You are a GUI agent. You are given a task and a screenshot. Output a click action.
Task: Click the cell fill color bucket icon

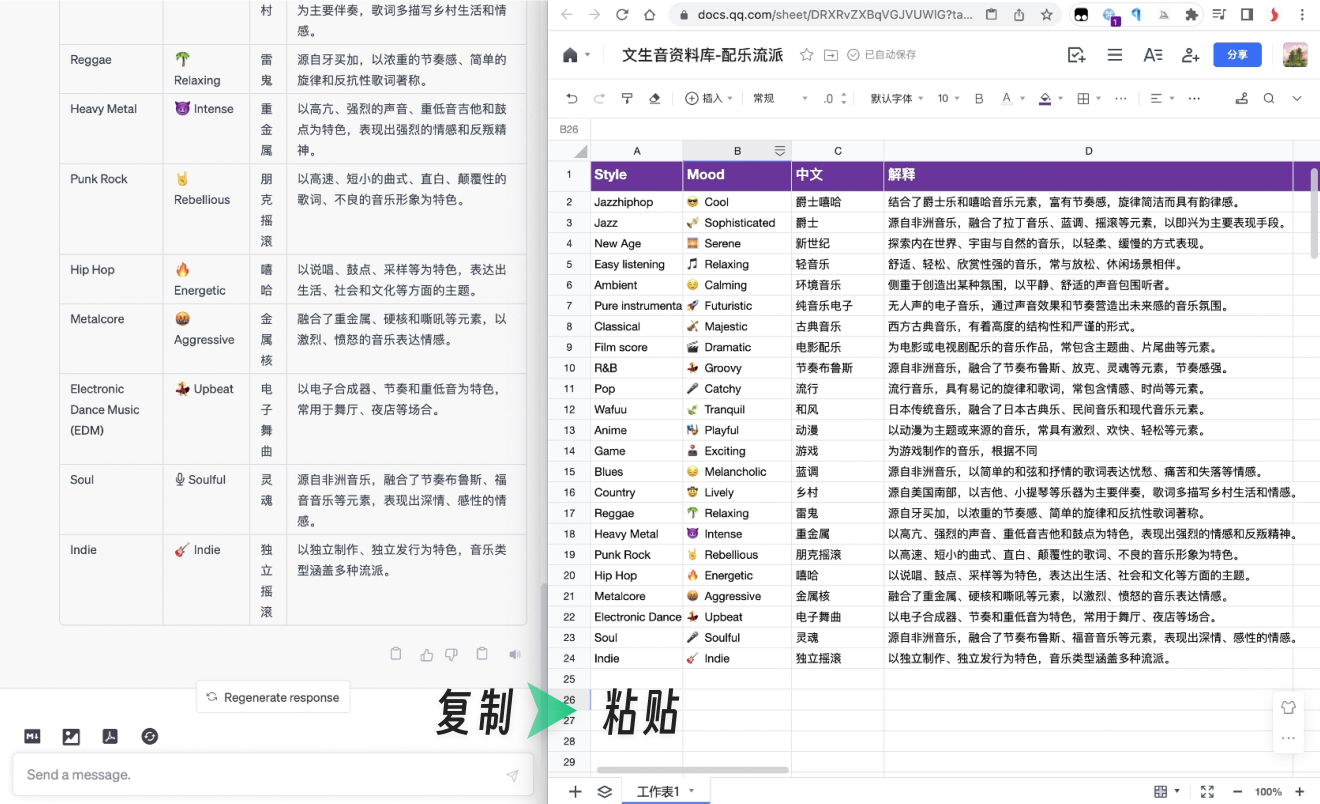1045,98
